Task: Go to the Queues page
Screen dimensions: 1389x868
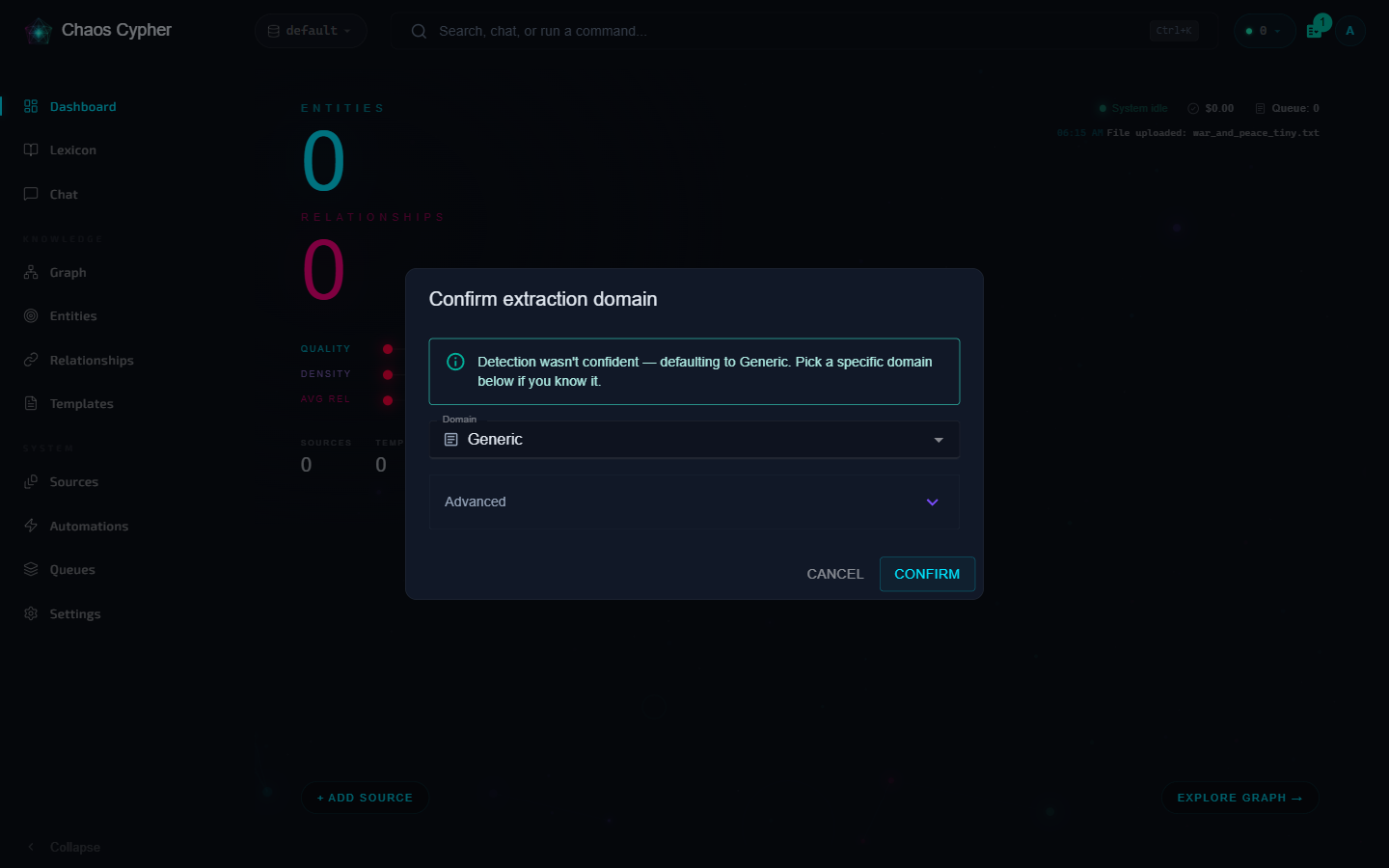Action: point(72,570)
